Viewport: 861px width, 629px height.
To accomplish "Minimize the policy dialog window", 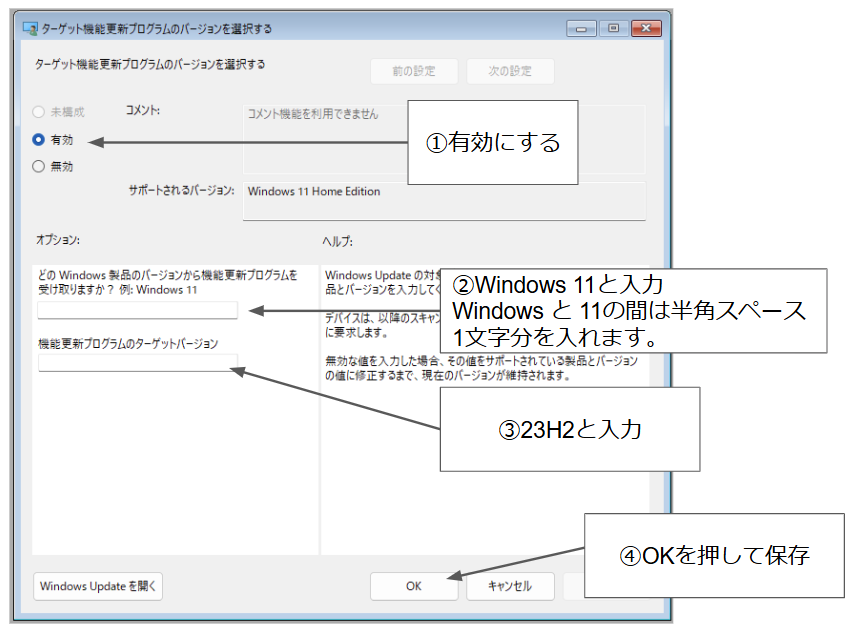I will tap(582, 29).
